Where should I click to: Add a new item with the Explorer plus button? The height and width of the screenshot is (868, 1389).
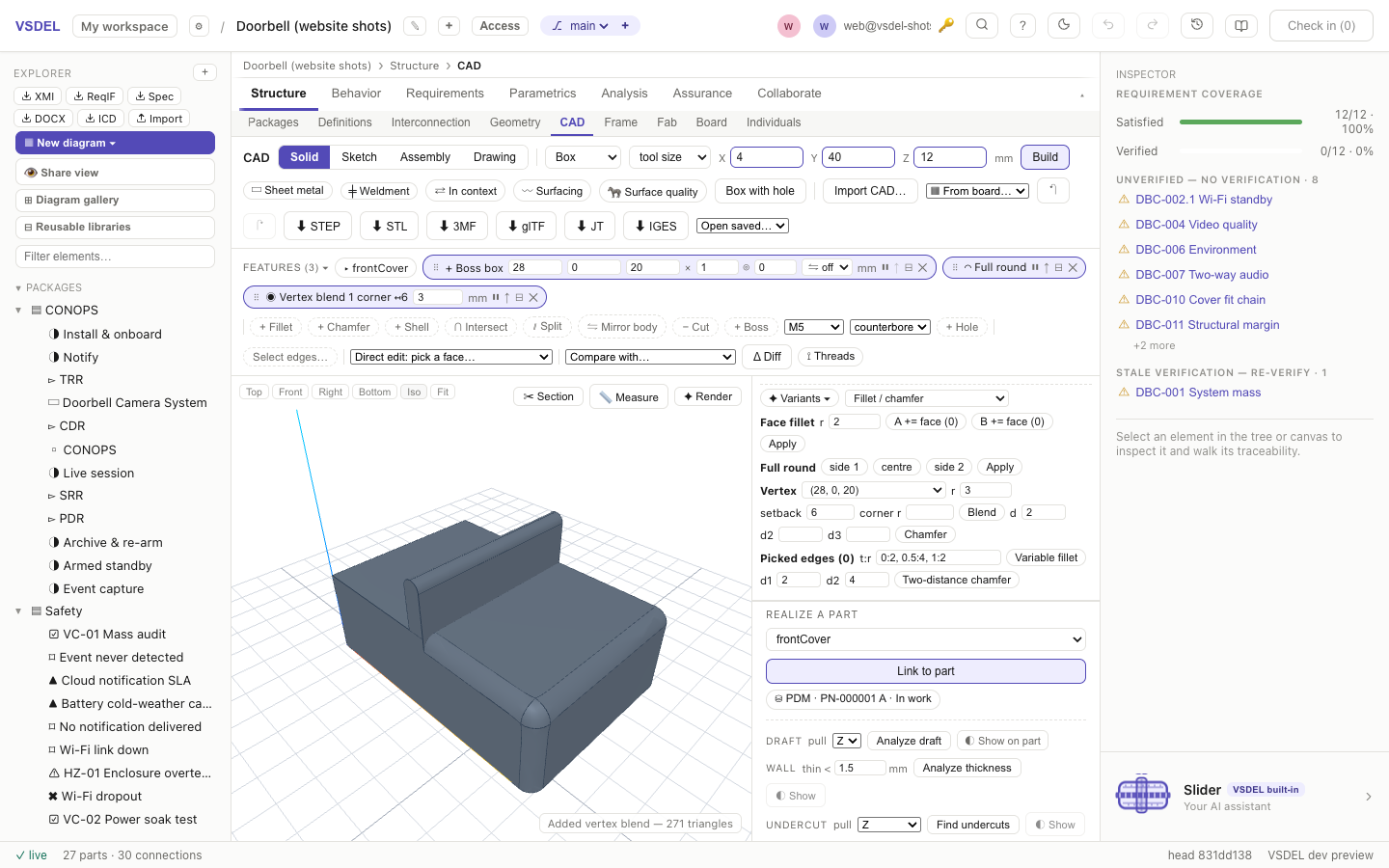204,72
